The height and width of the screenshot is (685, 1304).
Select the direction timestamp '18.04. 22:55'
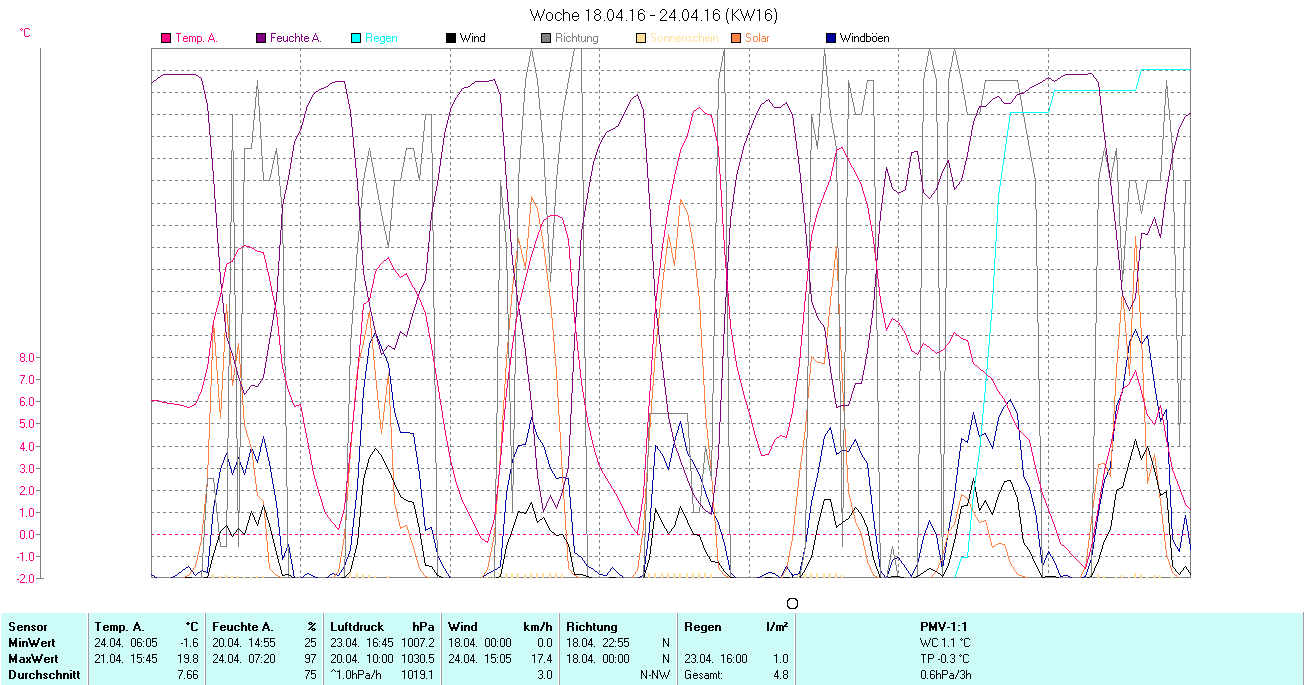coord(598,643)
